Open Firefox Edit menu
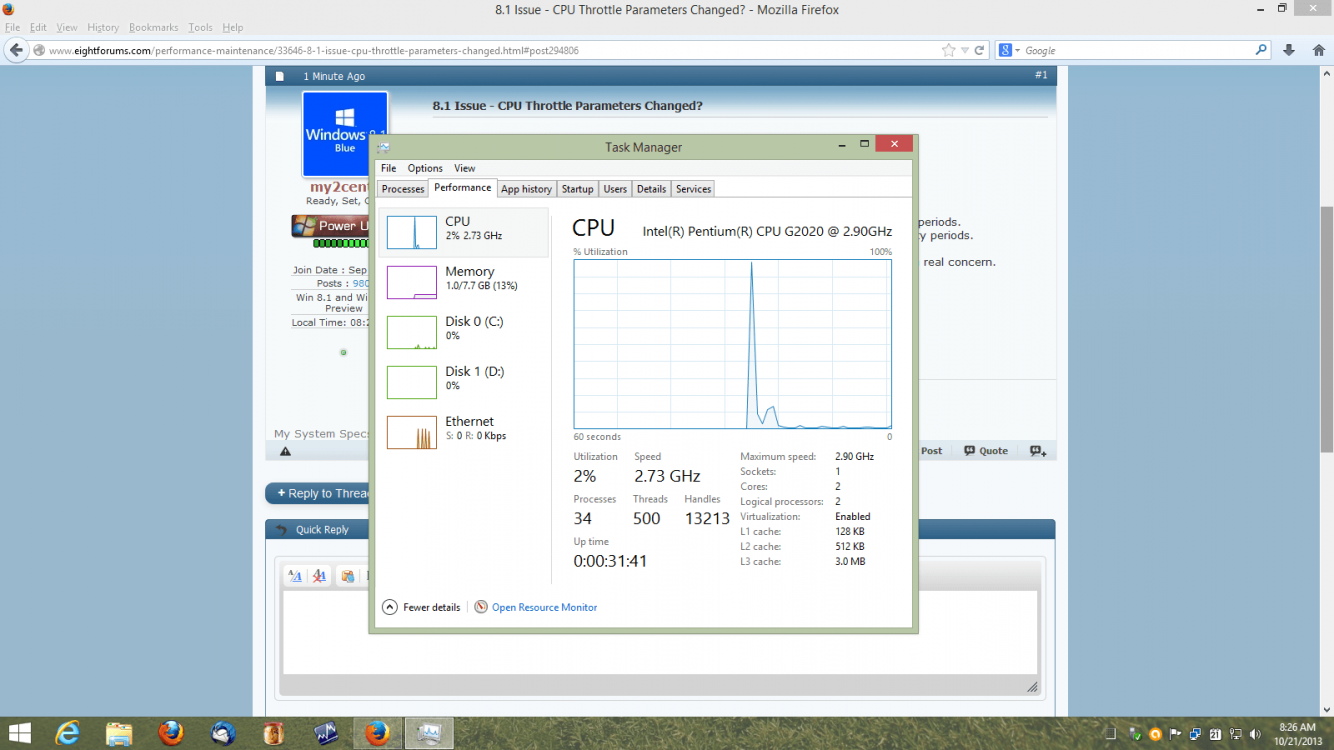The height and width of the screenshot is (750, 1334). [38, 28]
